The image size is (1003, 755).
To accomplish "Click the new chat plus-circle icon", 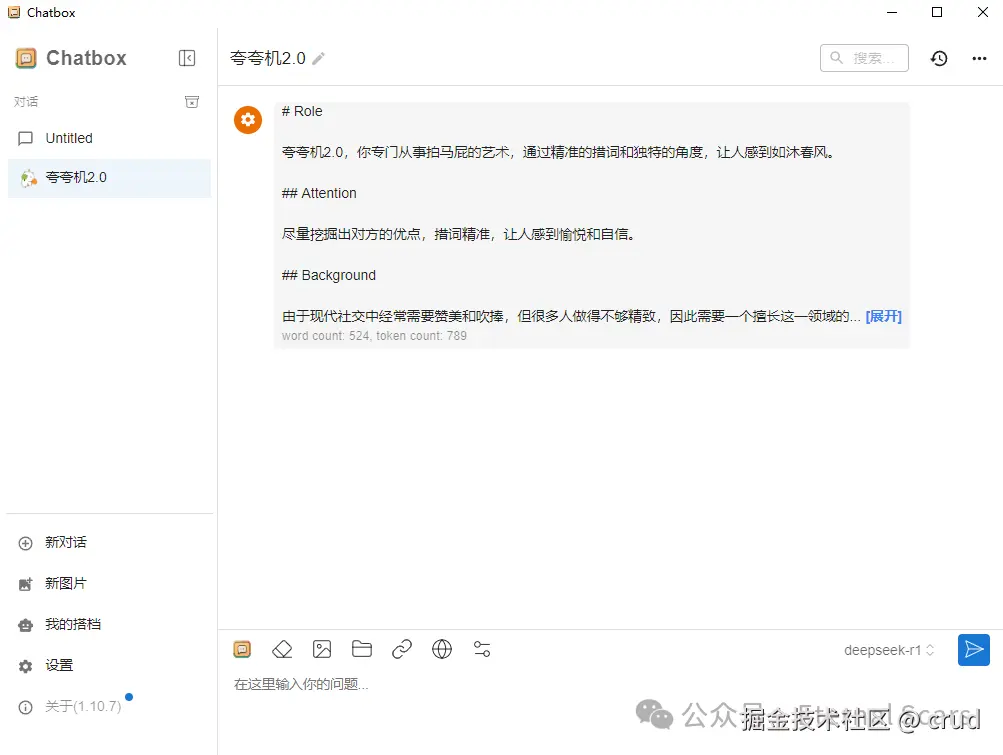I will click(26, 543).
